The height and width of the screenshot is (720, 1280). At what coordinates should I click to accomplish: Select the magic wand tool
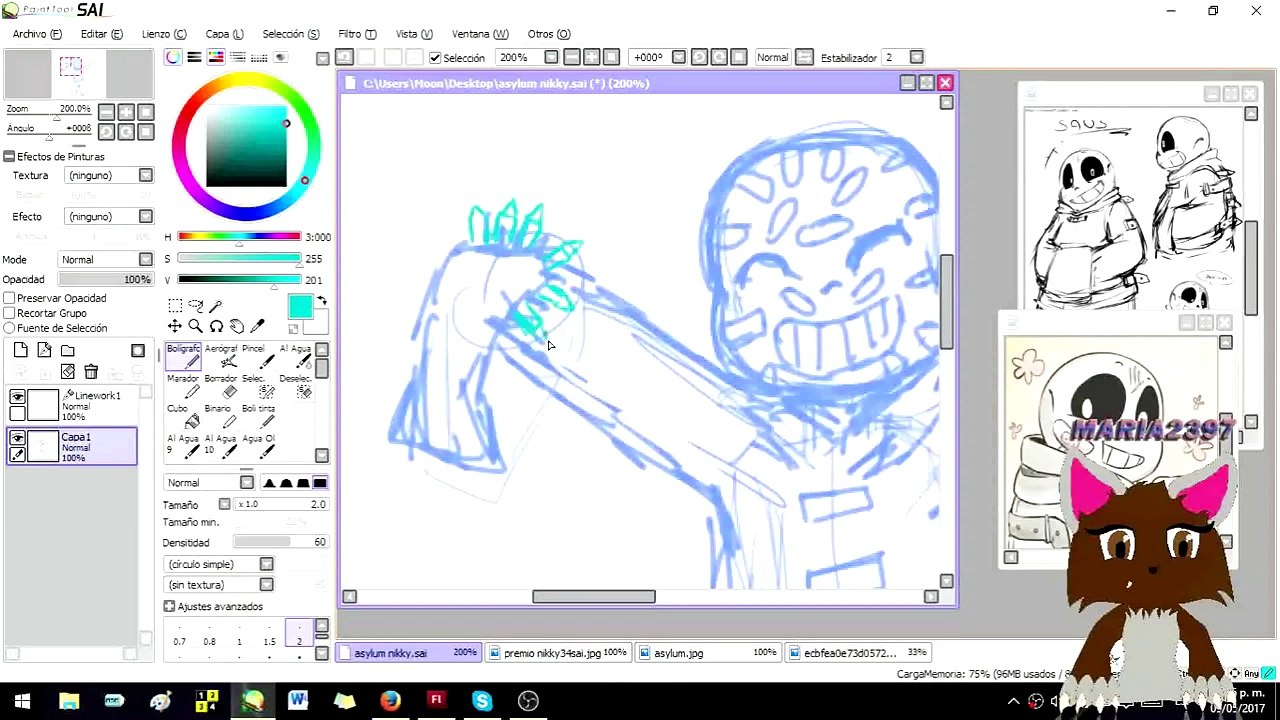216,306
